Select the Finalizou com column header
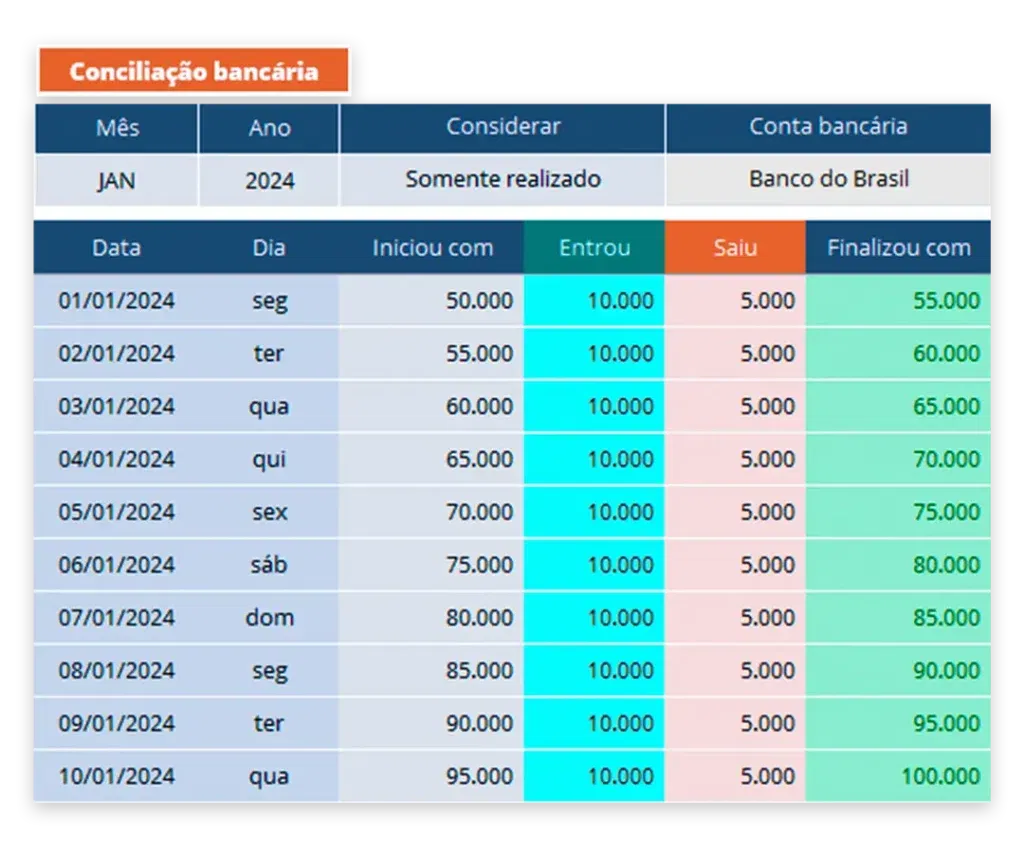Viewport: 1024px width, 853px height. (x=898, y=248)
